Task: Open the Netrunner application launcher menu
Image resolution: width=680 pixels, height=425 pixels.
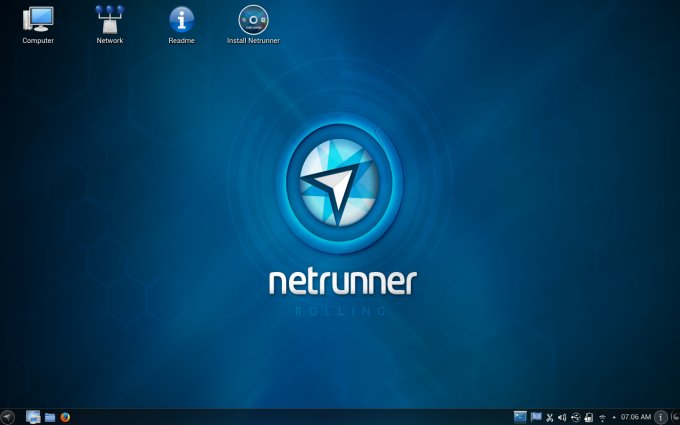Action: 7,417
